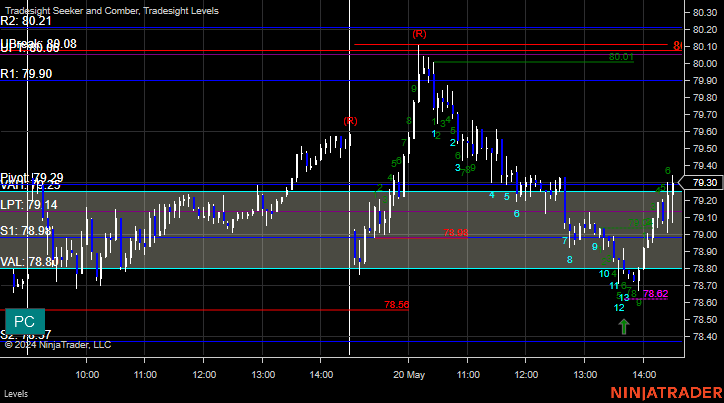Click the 78.40 price axis label
This screenshot has height=403, width=724.
coord(705,337)
